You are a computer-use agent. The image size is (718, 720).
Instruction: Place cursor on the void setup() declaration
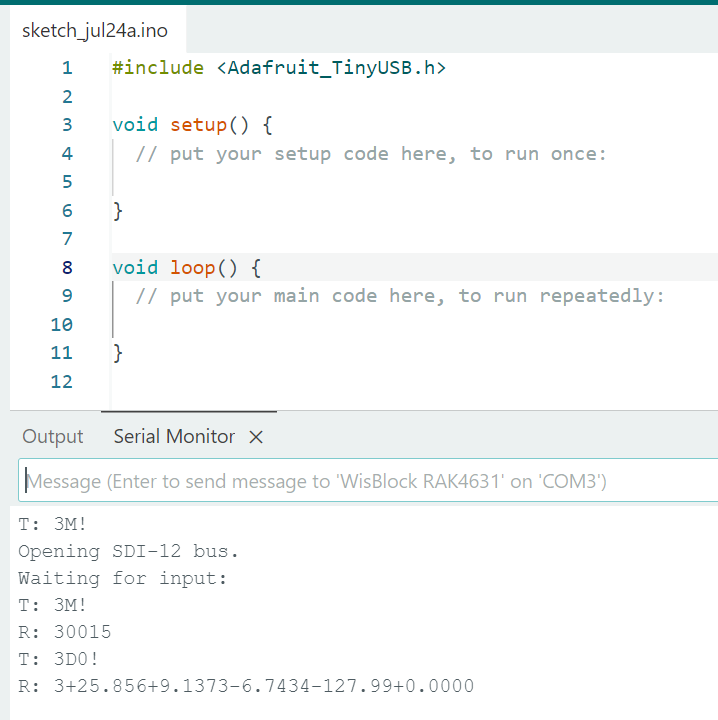192,125
